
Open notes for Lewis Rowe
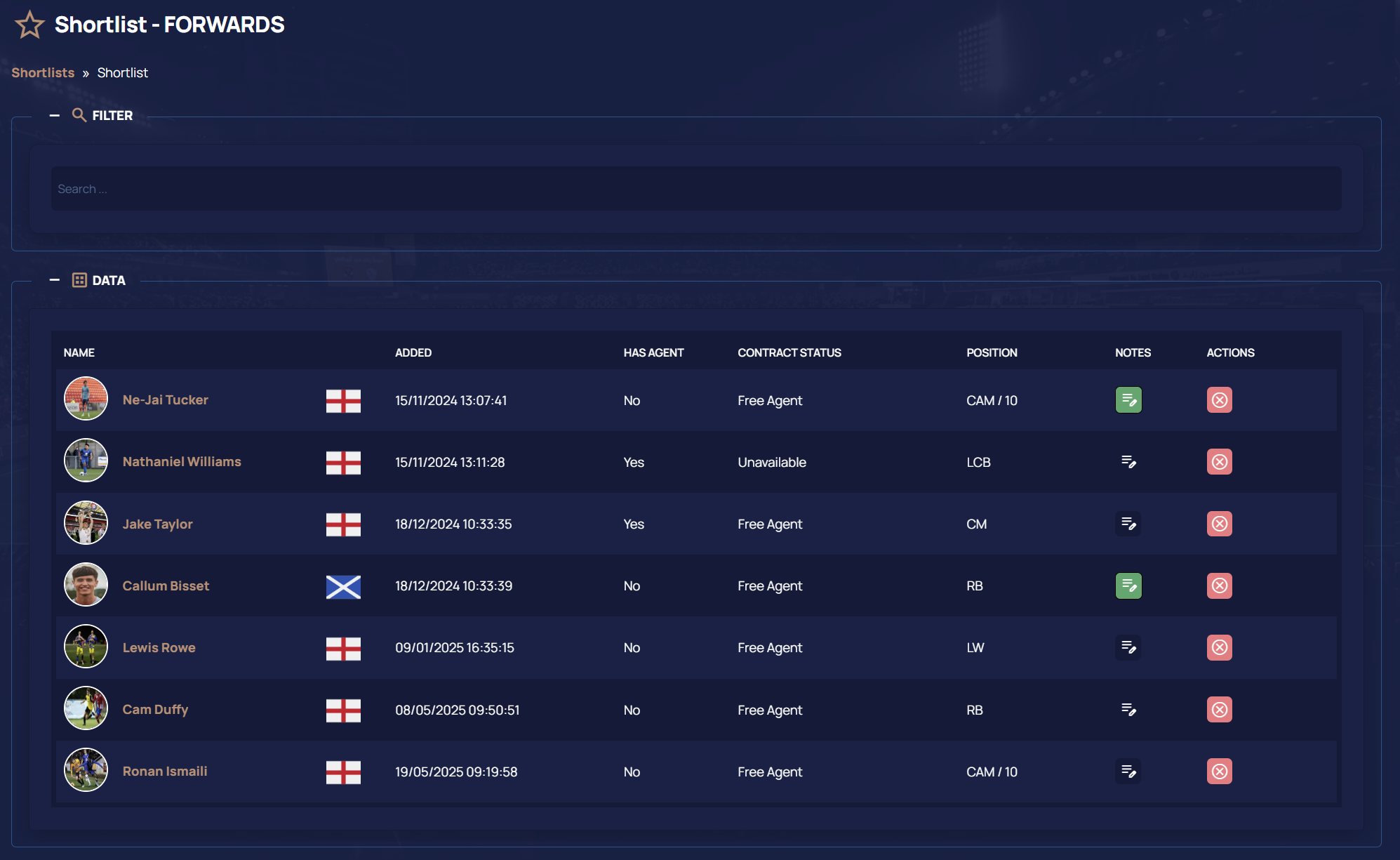click(1128, 647)
